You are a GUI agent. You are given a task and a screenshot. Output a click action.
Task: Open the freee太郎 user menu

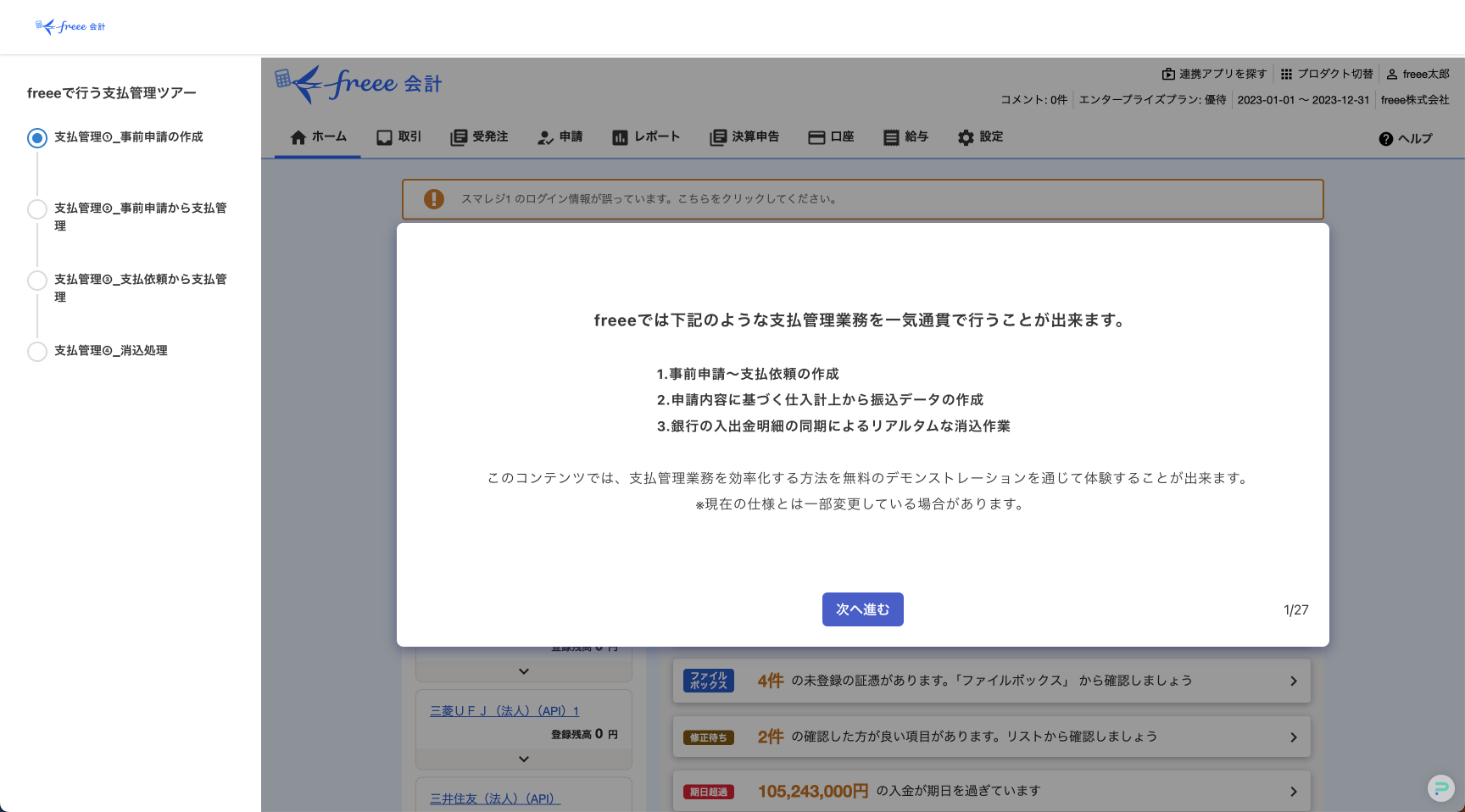point(1418,75)
